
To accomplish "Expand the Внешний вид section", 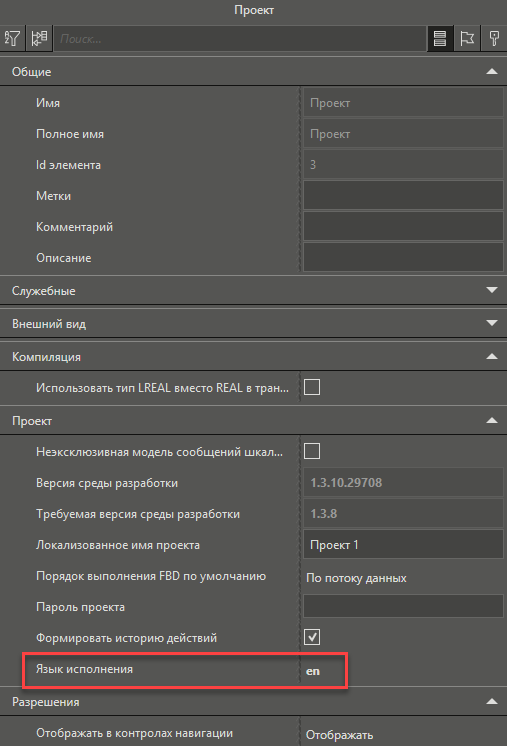I will coord(492,323).
